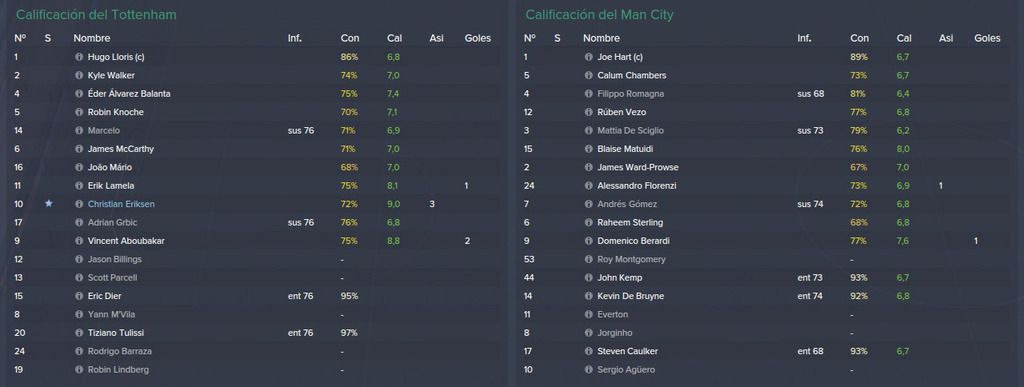Open Domenico Berardi's player profile
The height and width of the screenshot is (387, 1024).
coord(633,241)
